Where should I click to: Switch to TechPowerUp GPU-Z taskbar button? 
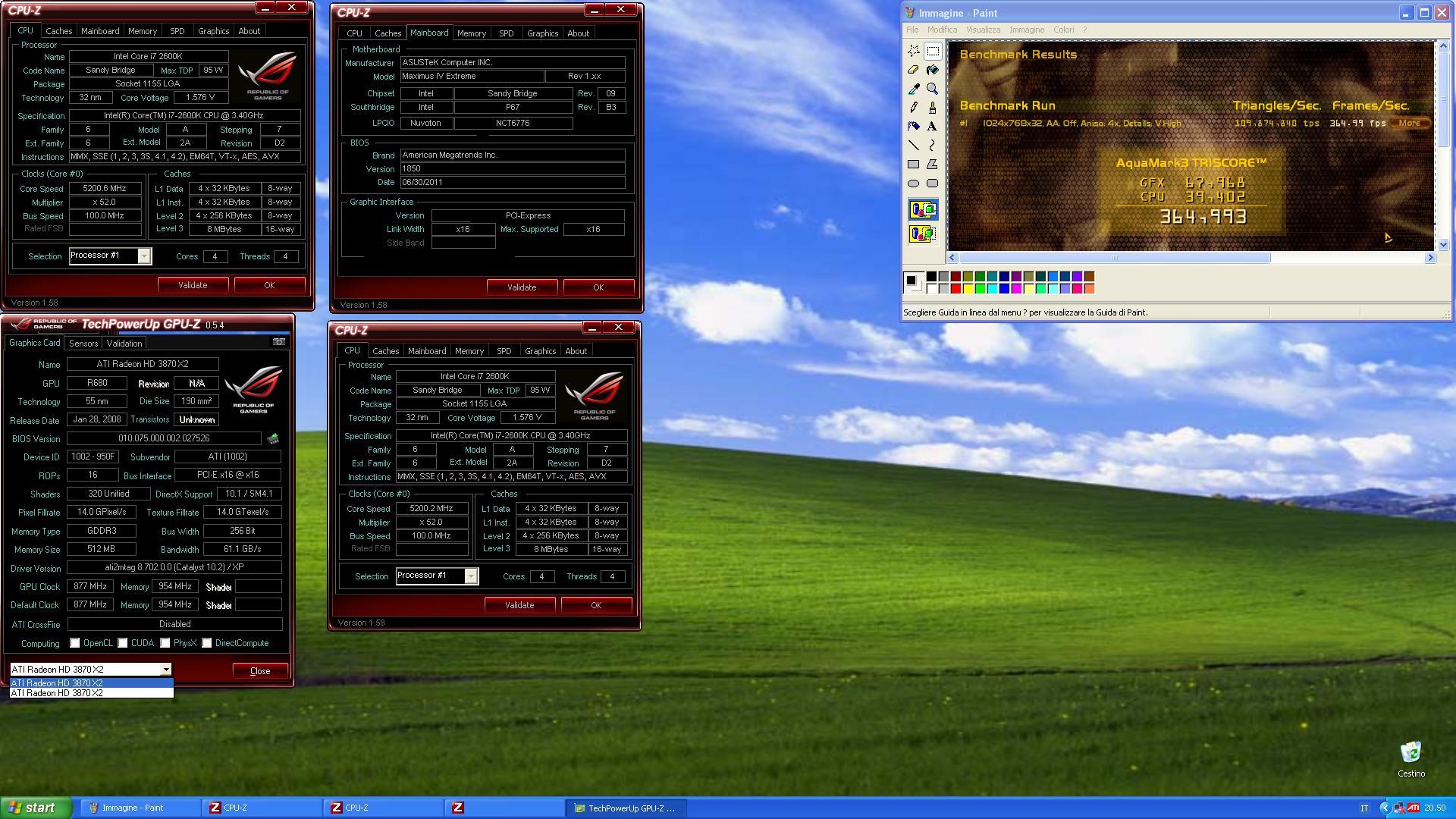pos(626,808)
